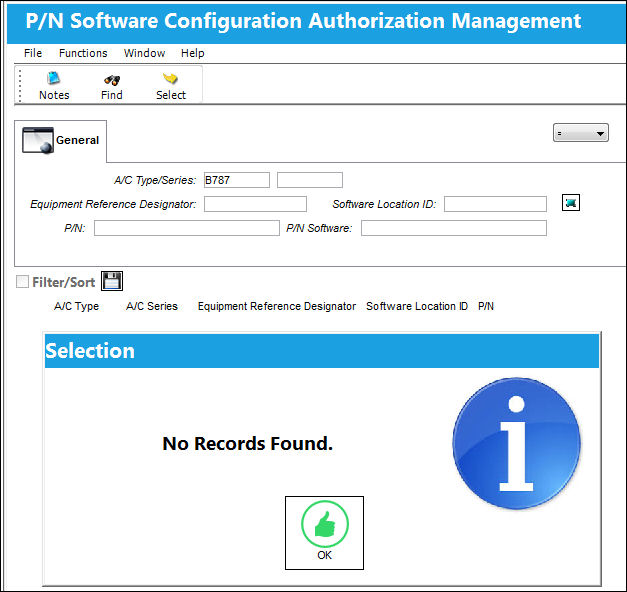Focus the Software Location ID input field
This screenshot has height=592, width=627.
click(495, 204)
